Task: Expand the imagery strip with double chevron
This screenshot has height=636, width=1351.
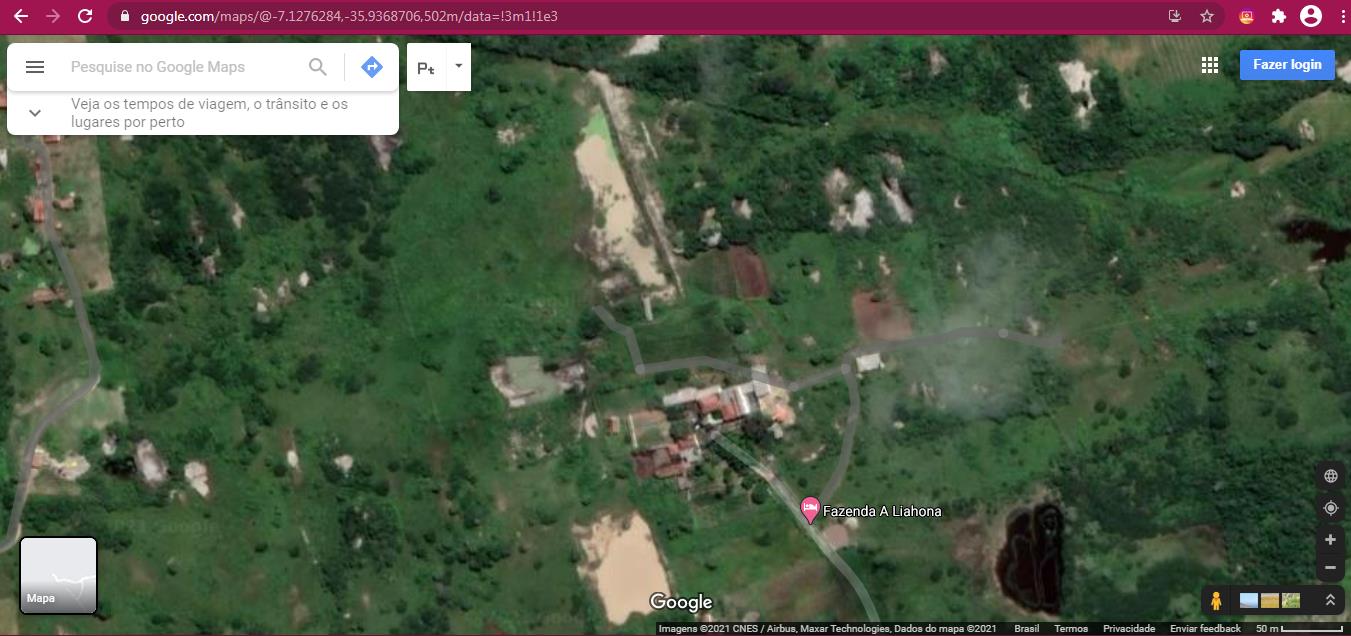Action: (1330, 601)
